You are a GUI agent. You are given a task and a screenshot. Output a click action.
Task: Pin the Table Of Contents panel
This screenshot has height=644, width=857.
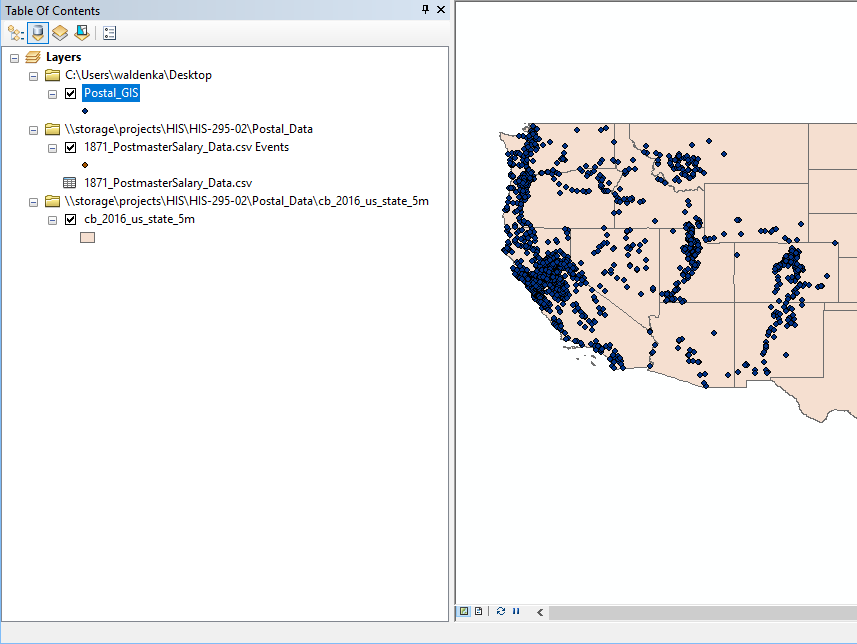(425, 10)
